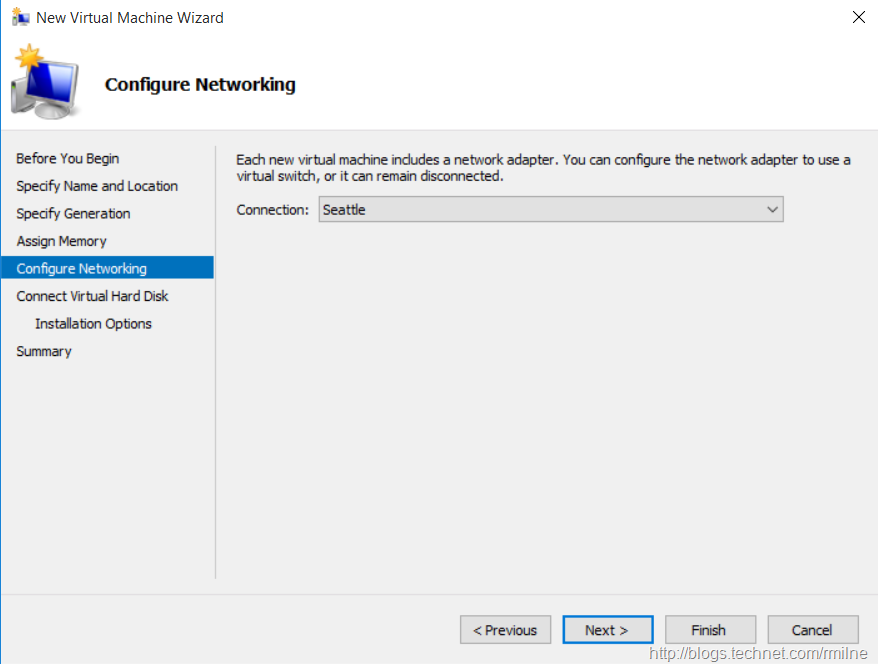Image resolution: width=878 pixels, height=664 pixels.
Task: Jump to Specify Generation step
Action: pyautogui.click(x=73, y=213)
